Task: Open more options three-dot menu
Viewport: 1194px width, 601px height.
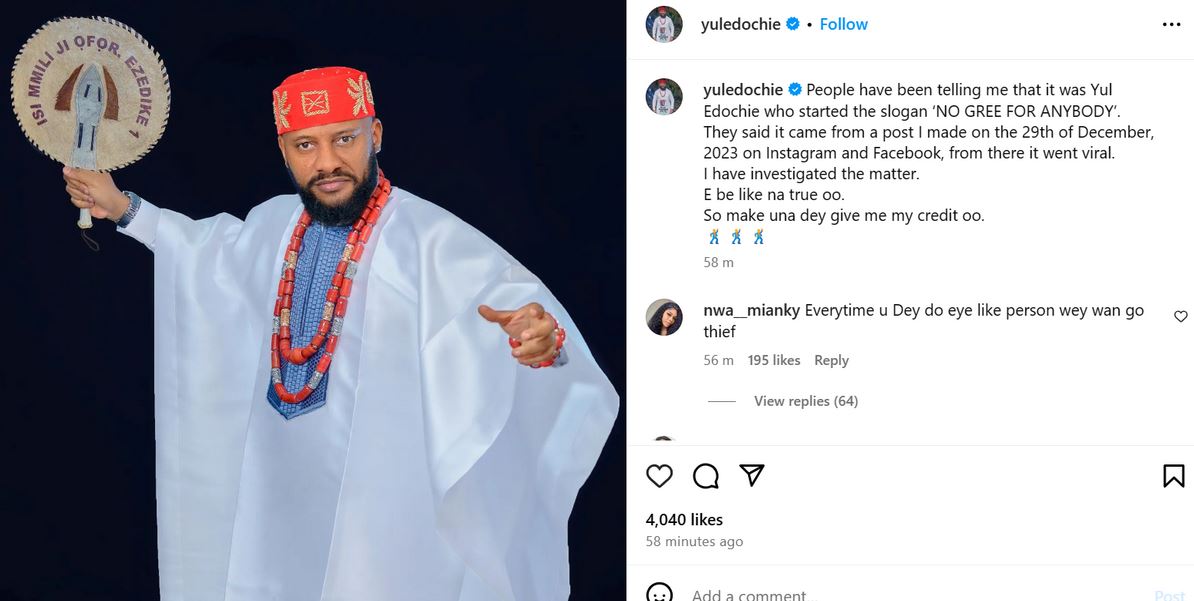Action: (x=1171, y=25)
